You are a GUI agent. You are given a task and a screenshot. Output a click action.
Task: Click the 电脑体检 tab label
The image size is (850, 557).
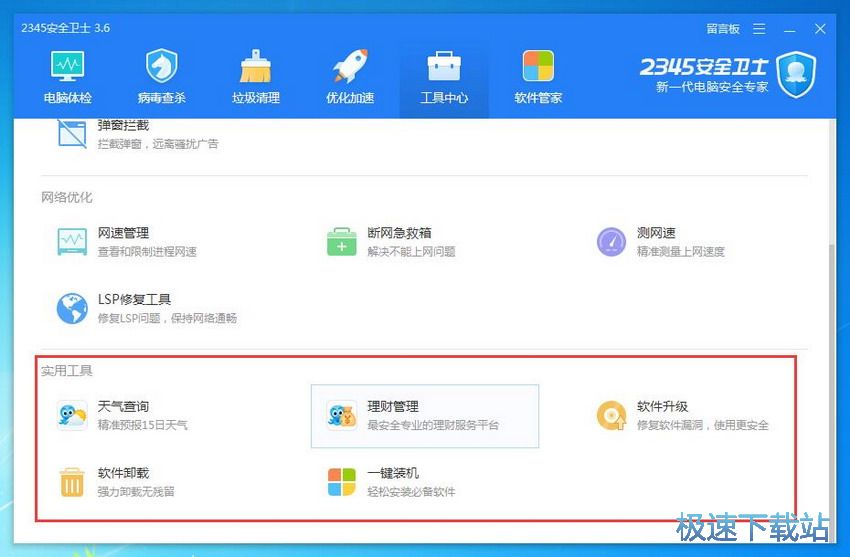pyautogui.click(x=68, y=98)
